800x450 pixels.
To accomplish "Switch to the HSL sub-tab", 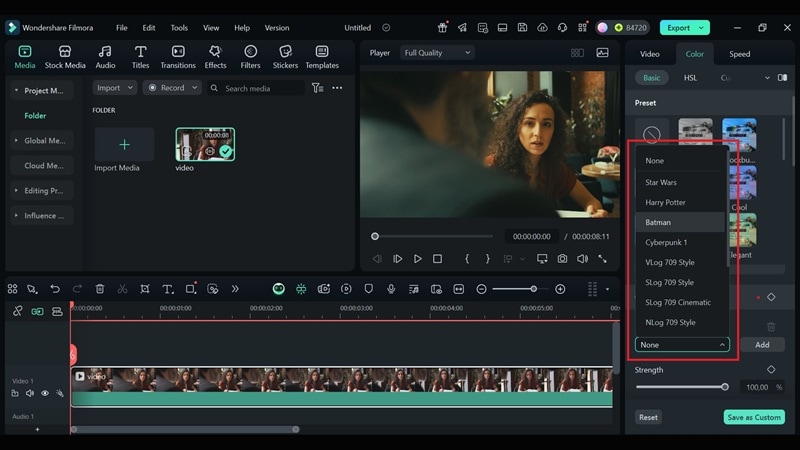I will [690, 78].
